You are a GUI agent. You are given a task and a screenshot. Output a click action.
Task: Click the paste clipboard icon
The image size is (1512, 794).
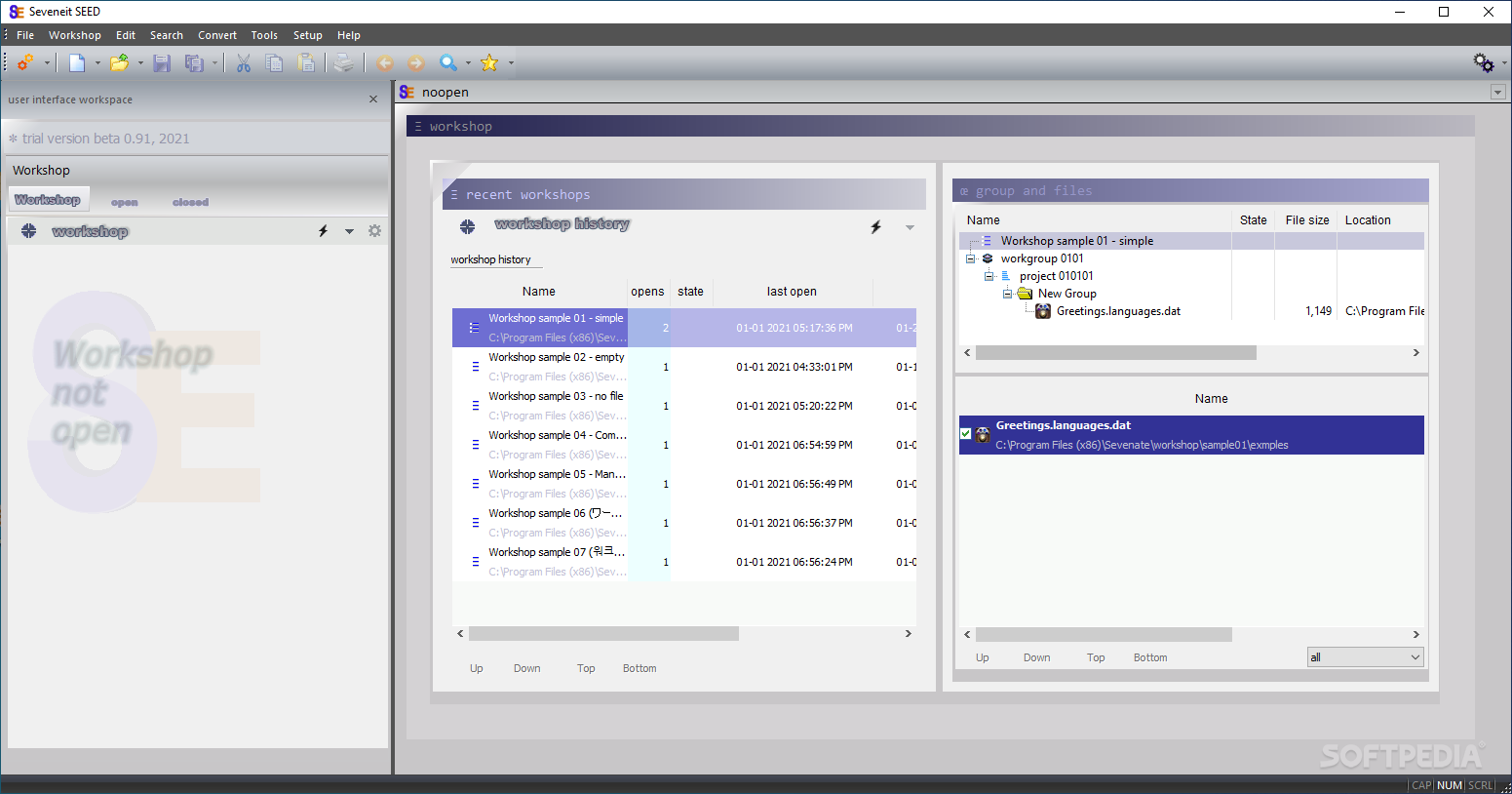(306, 62)
